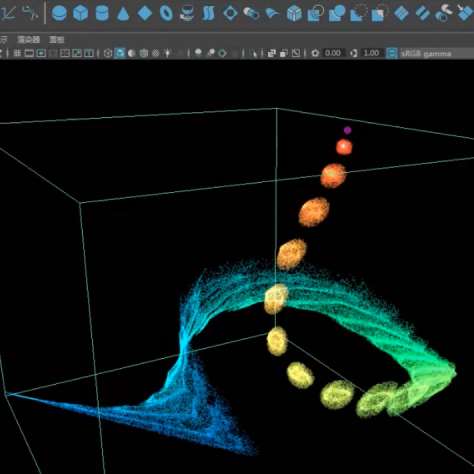The height and width of the screenshot is (474, 474).
Task: Switch viewport to wireframe shading
Action: 108,53
